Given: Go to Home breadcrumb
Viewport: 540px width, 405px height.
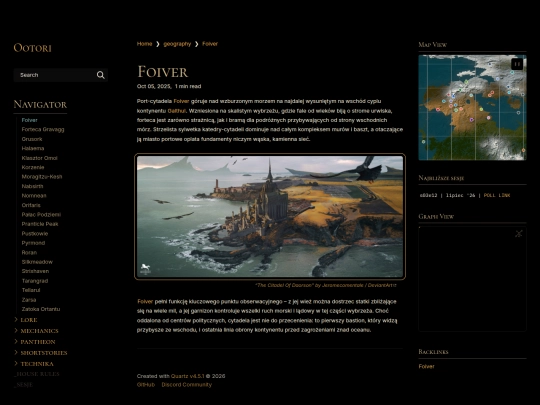Looking at the screenshot, I should click(144, 44).
